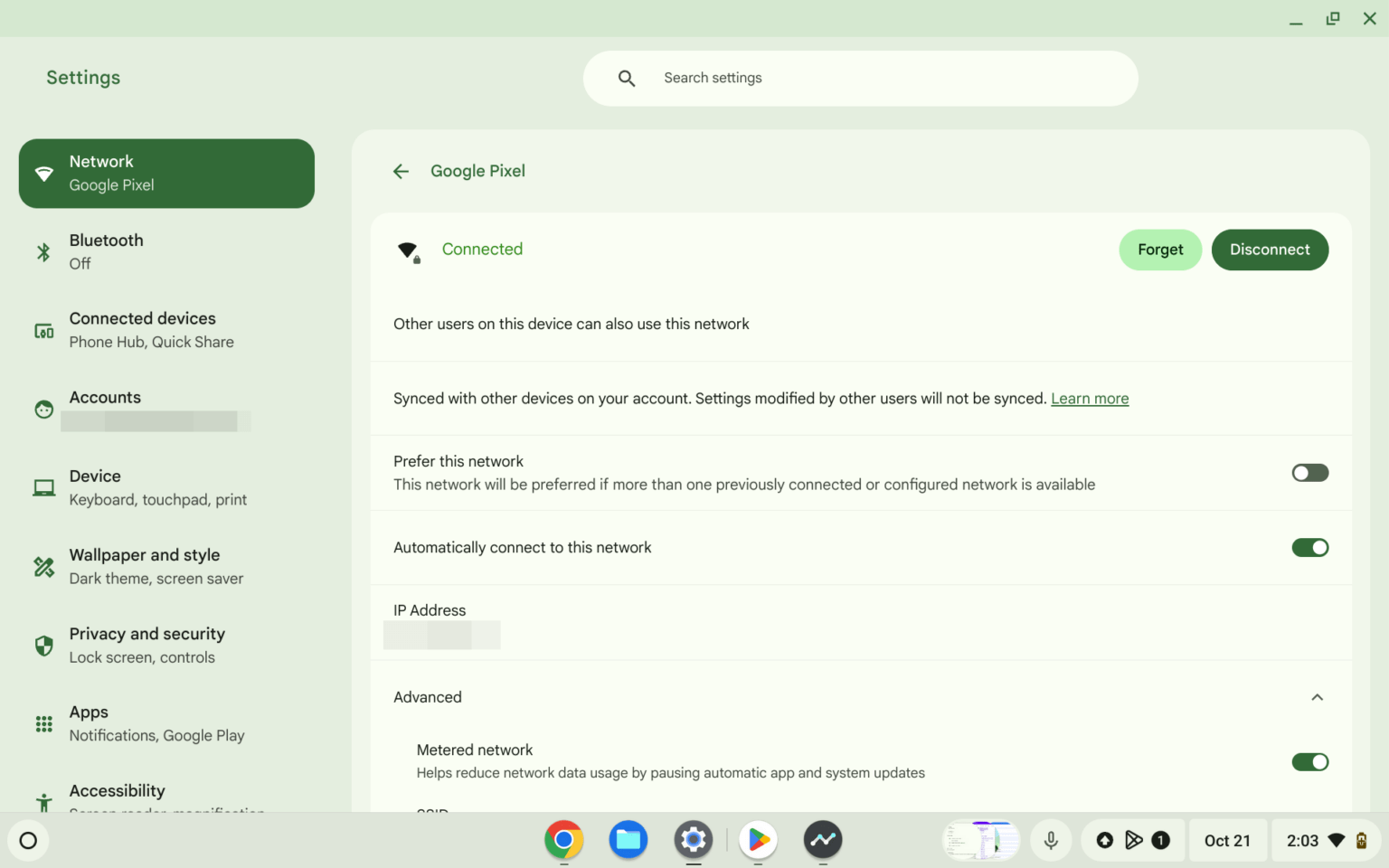
Task: Click the Search settings field
Action: tap(860, 78)
